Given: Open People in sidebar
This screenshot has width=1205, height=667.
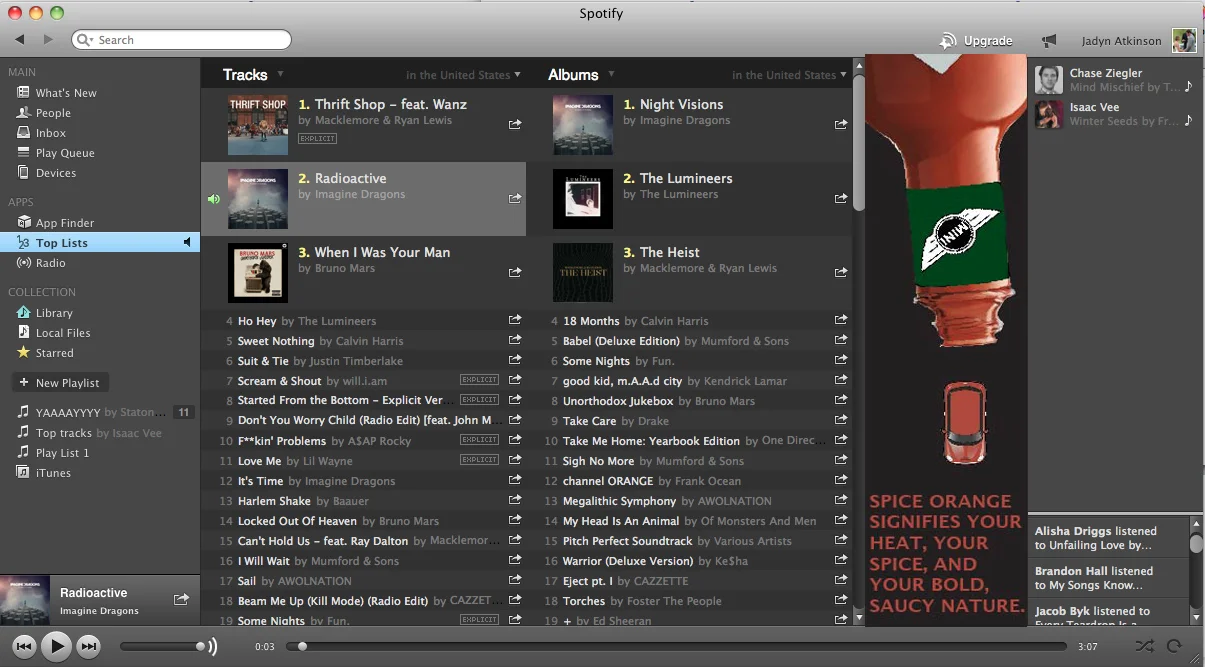Looking at the screenshot, I should pos(53,113).
